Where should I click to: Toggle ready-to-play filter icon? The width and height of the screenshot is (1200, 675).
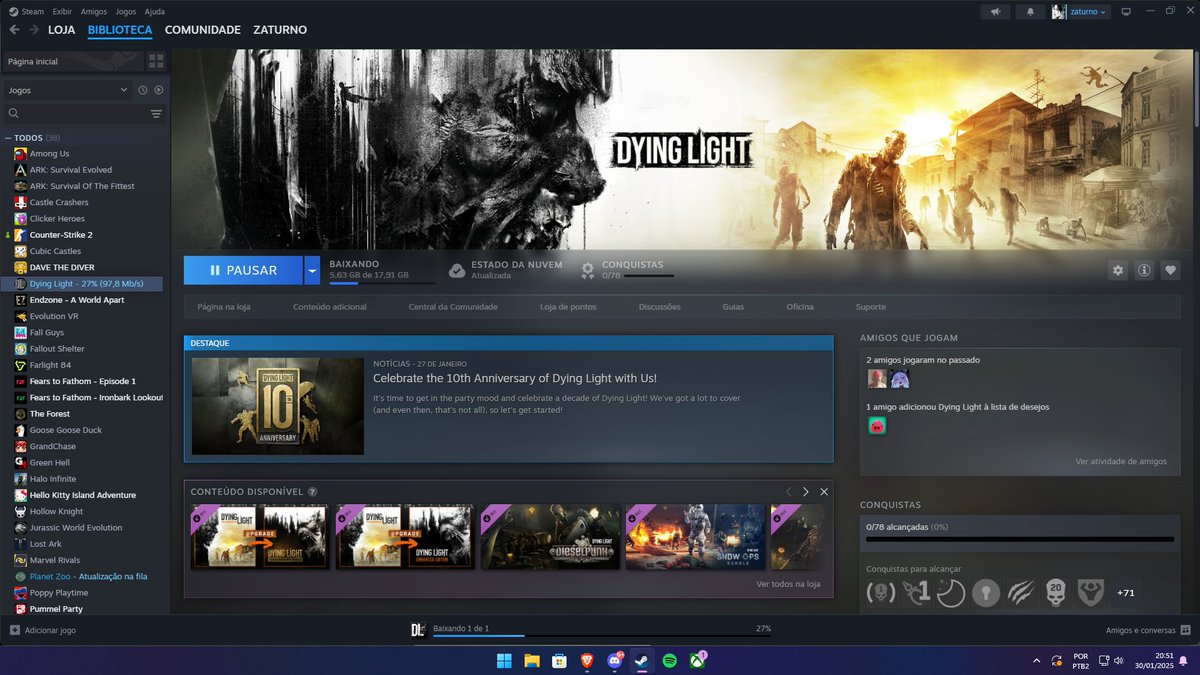158,90
